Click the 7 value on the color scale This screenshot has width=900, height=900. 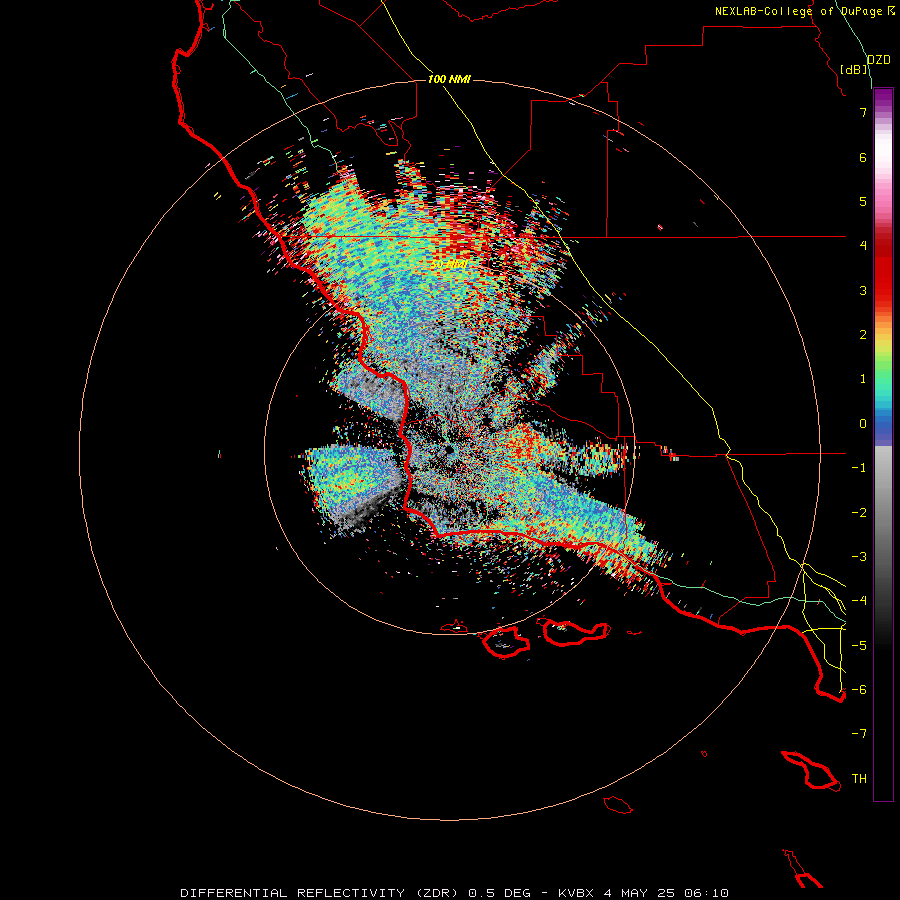863,112
